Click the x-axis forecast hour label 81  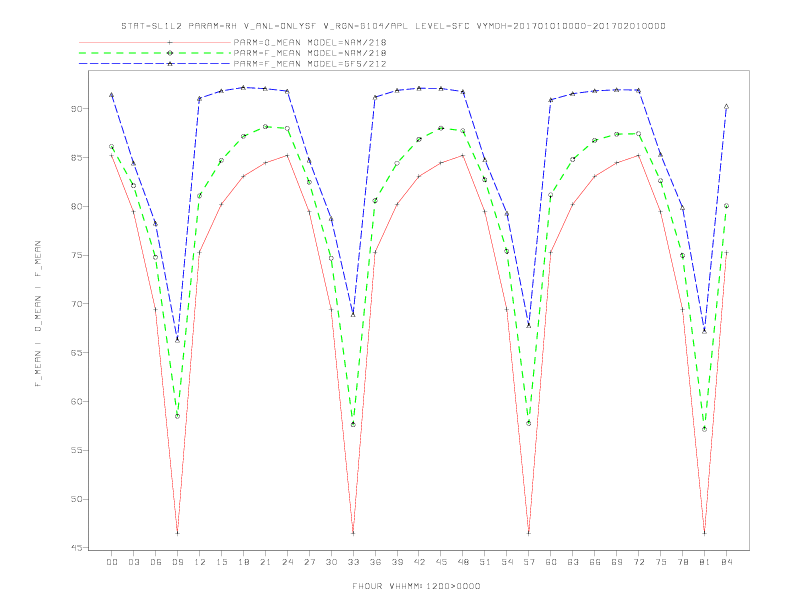(x=704, y=562)
